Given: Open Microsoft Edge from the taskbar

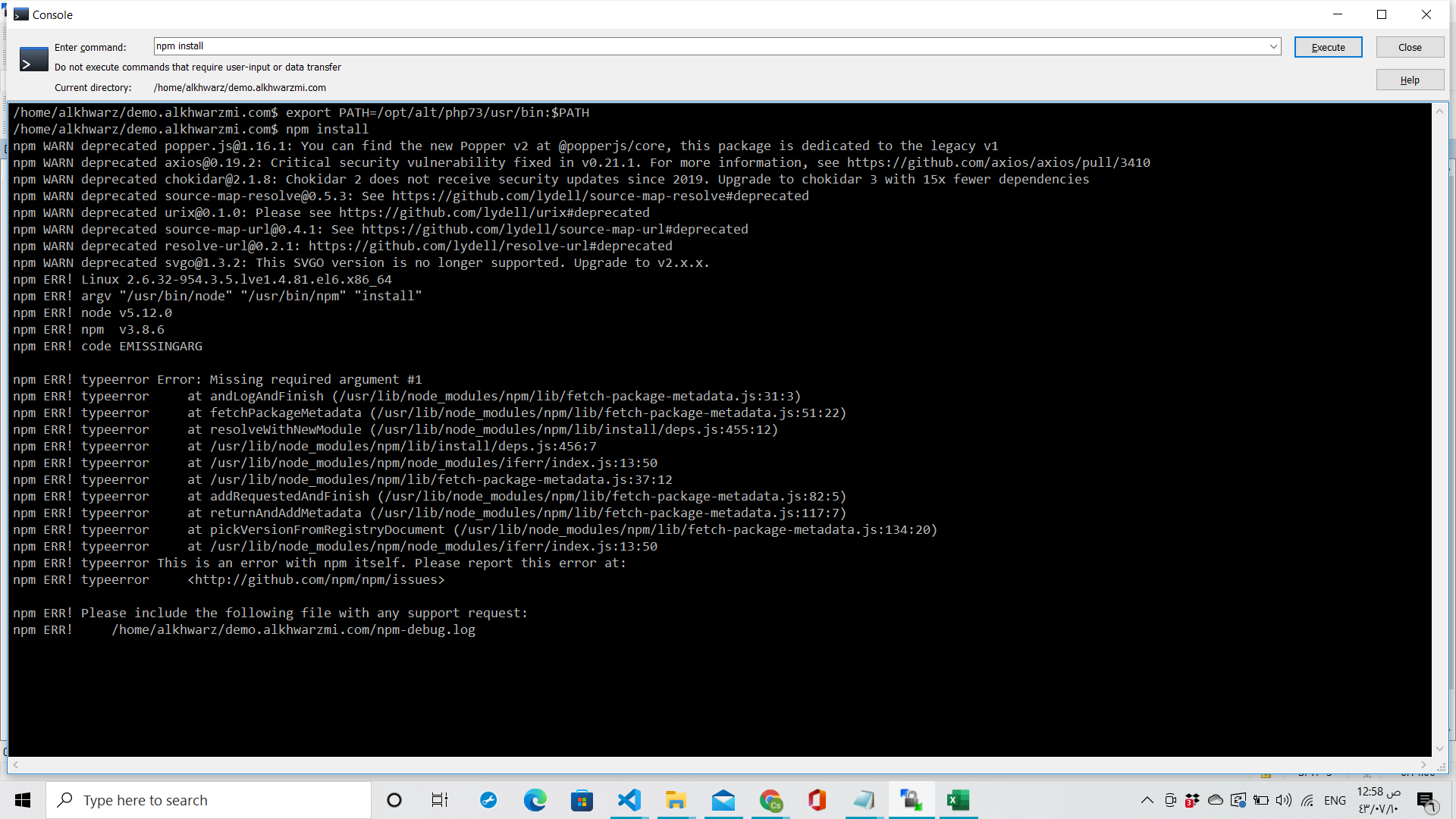Looking at the screenshot, I should tap(535, 800).
